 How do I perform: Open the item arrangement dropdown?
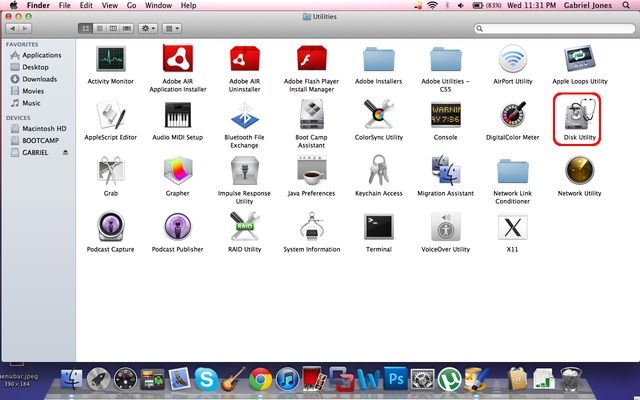point(171,28)
